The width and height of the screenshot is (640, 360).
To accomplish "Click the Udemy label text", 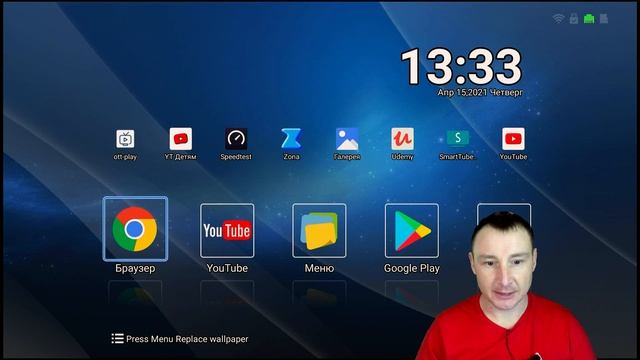I will (402, 157).
